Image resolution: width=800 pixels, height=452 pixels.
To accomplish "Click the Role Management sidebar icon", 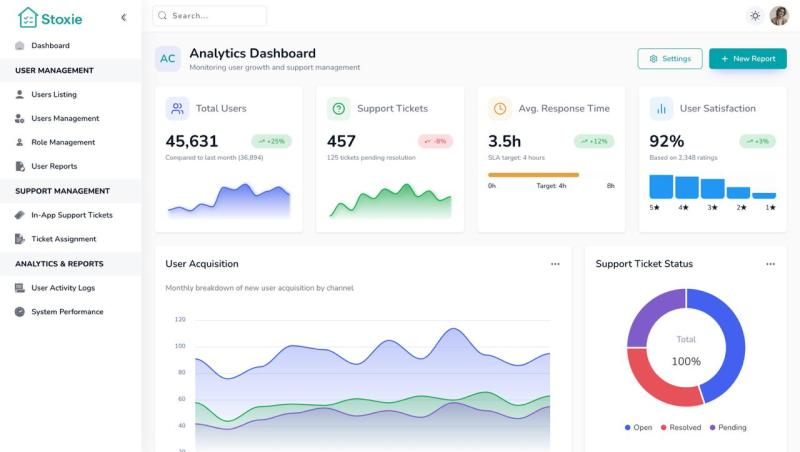I will [20, 142].
